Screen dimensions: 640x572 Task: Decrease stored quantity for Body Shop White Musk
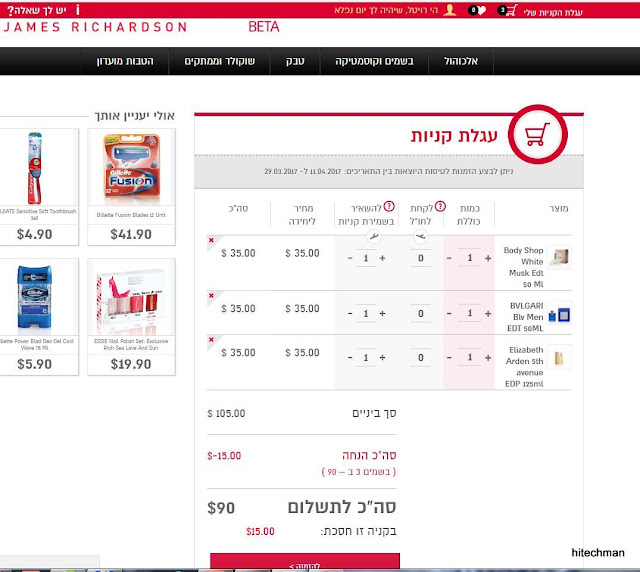pyautogui.click(x=350, y=258)
